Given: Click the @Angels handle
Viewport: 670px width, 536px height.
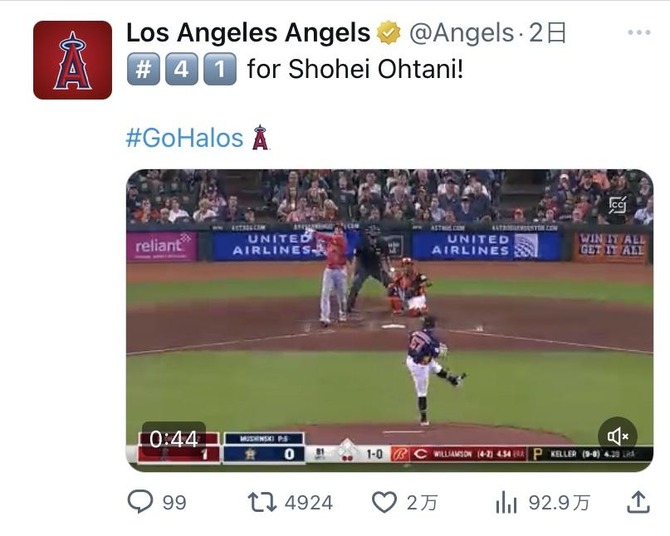Looking at the screenshot, I should click(x=459, y=33).
